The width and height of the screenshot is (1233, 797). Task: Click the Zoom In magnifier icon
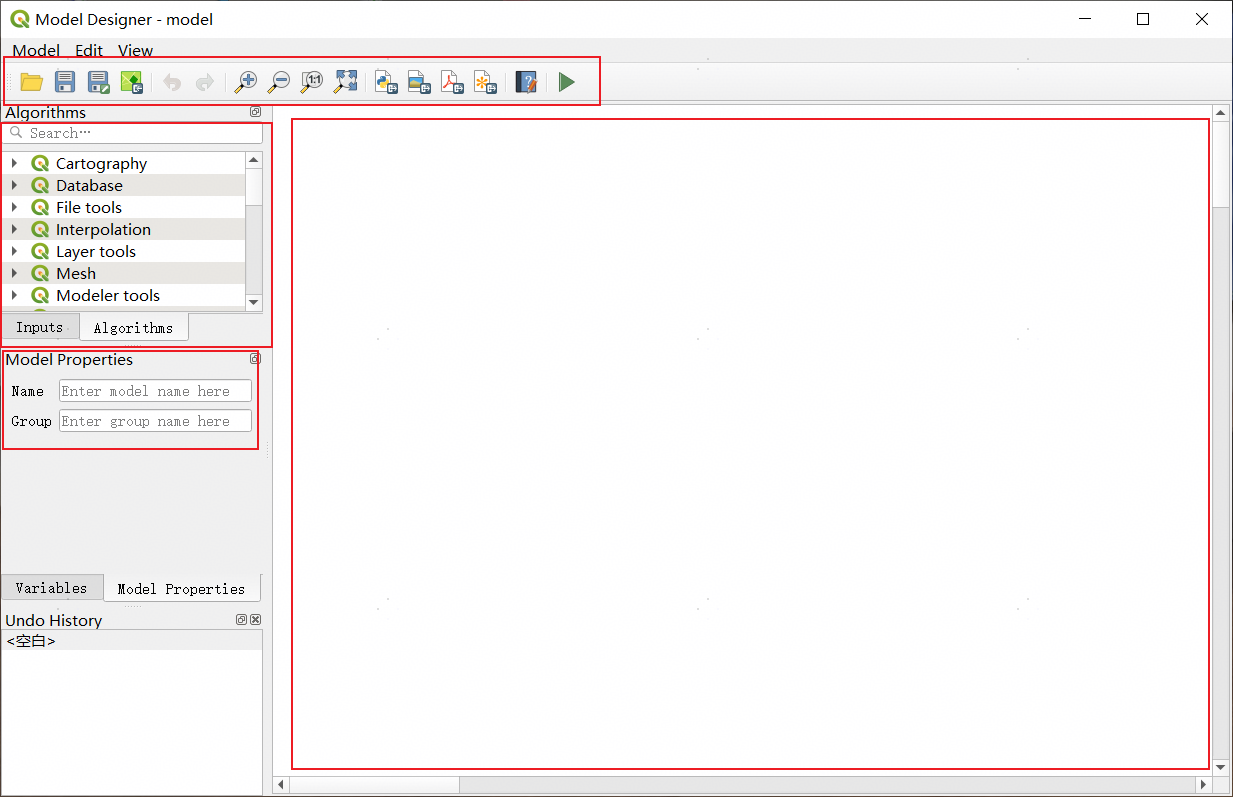pyautogui.click(x=246, y=82)
